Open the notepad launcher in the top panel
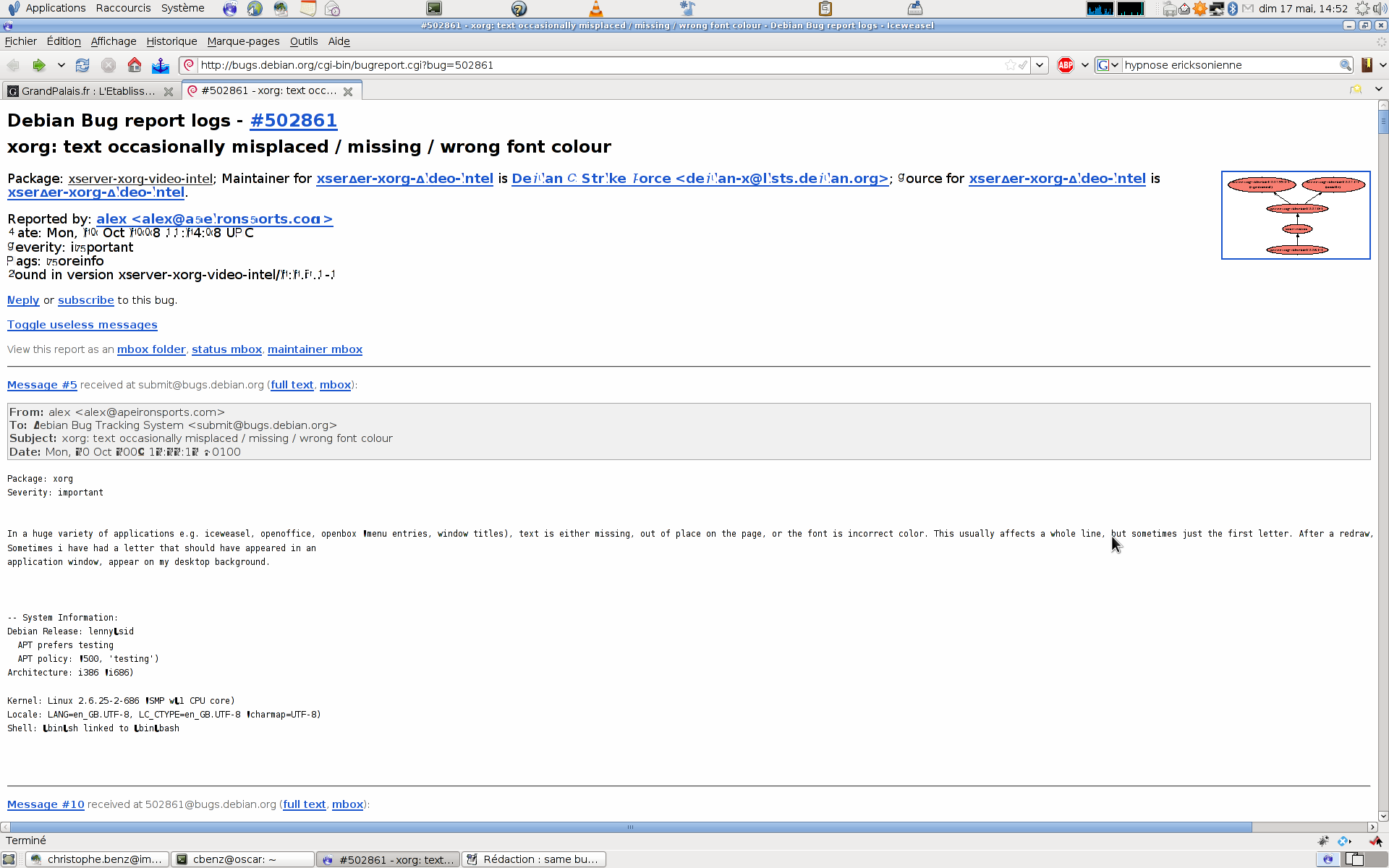Screen dimensions: 1389x868 (308, 9)
